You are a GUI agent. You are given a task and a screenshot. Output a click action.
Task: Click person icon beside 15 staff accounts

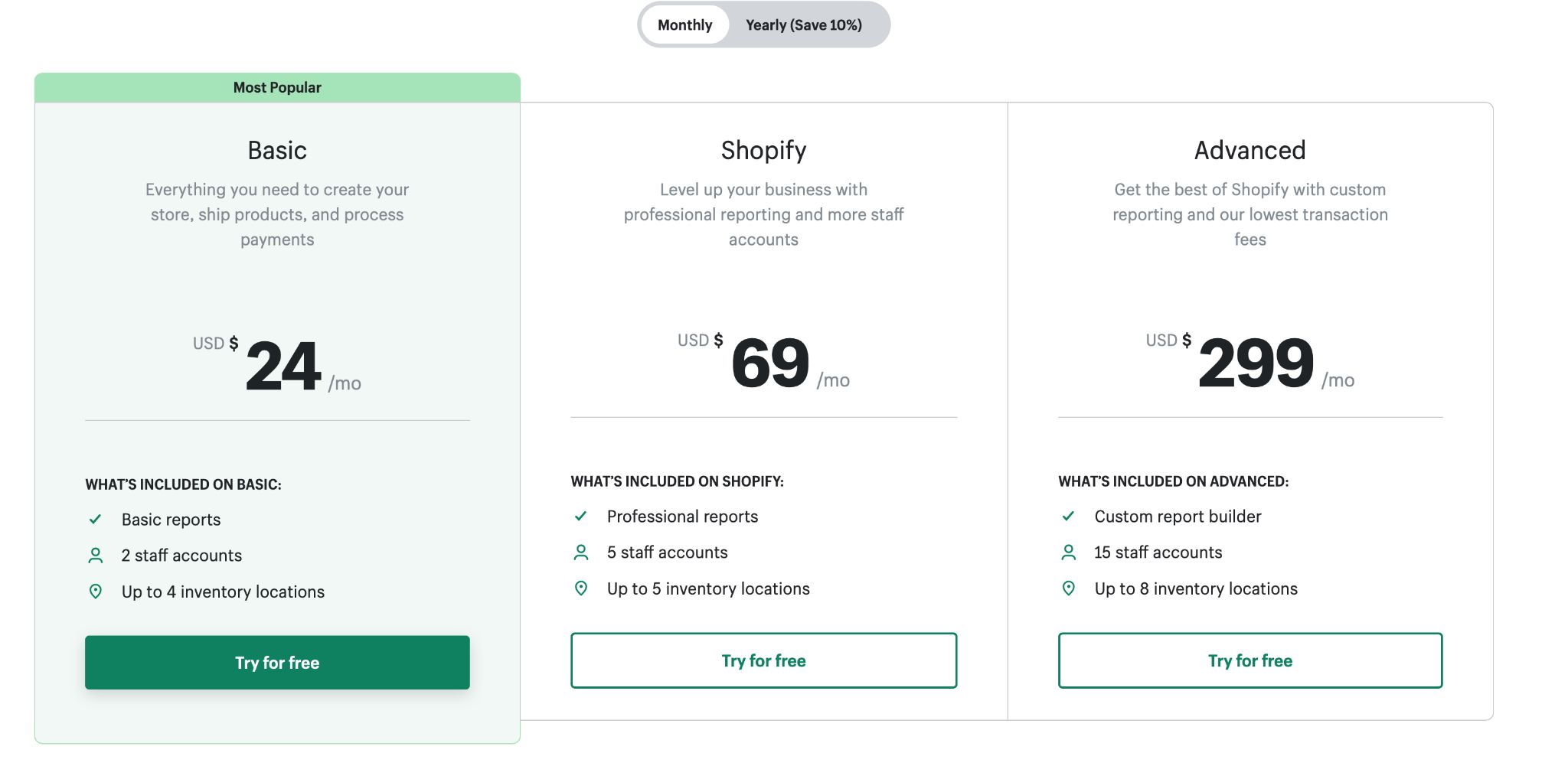1069,552
